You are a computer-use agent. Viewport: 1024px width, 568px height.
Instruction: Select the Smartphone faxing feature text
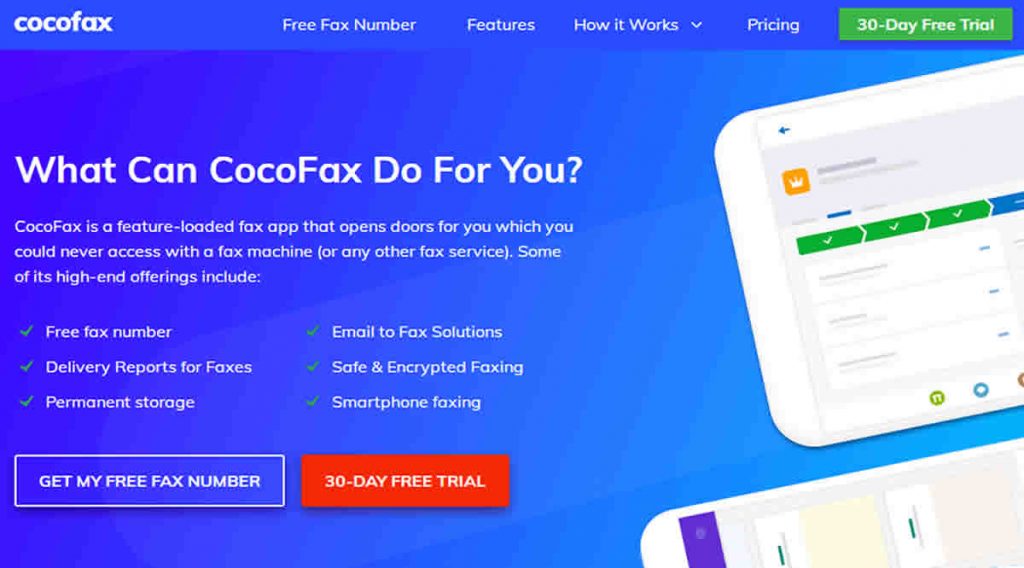(406, 402)
